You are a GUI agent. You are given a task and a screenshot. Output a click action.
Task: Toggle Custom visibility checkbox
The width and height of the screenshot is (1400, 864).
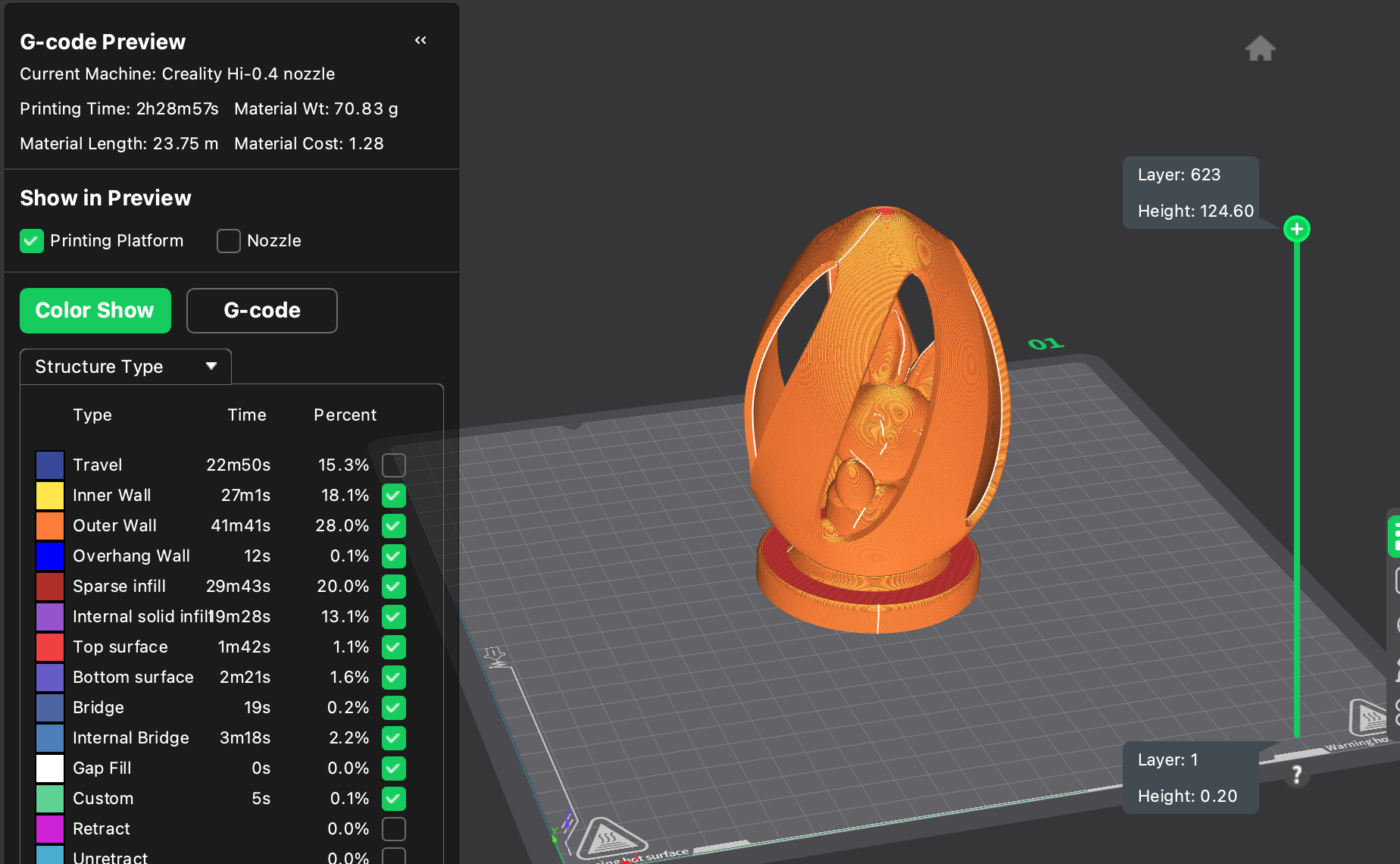click(394, 799)
